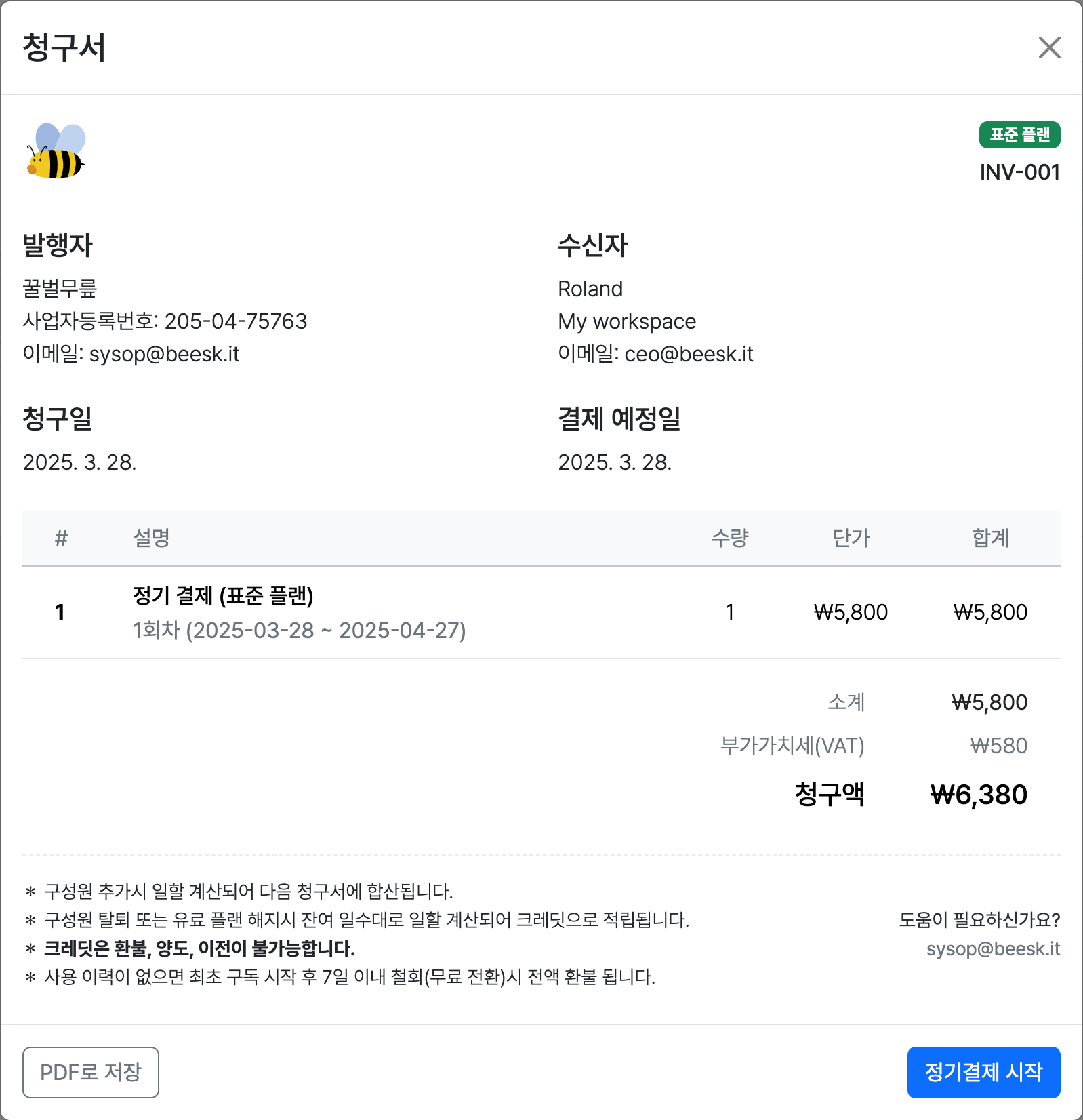Click the 청구액 total ₩6,380

click(x=979, y=795)
